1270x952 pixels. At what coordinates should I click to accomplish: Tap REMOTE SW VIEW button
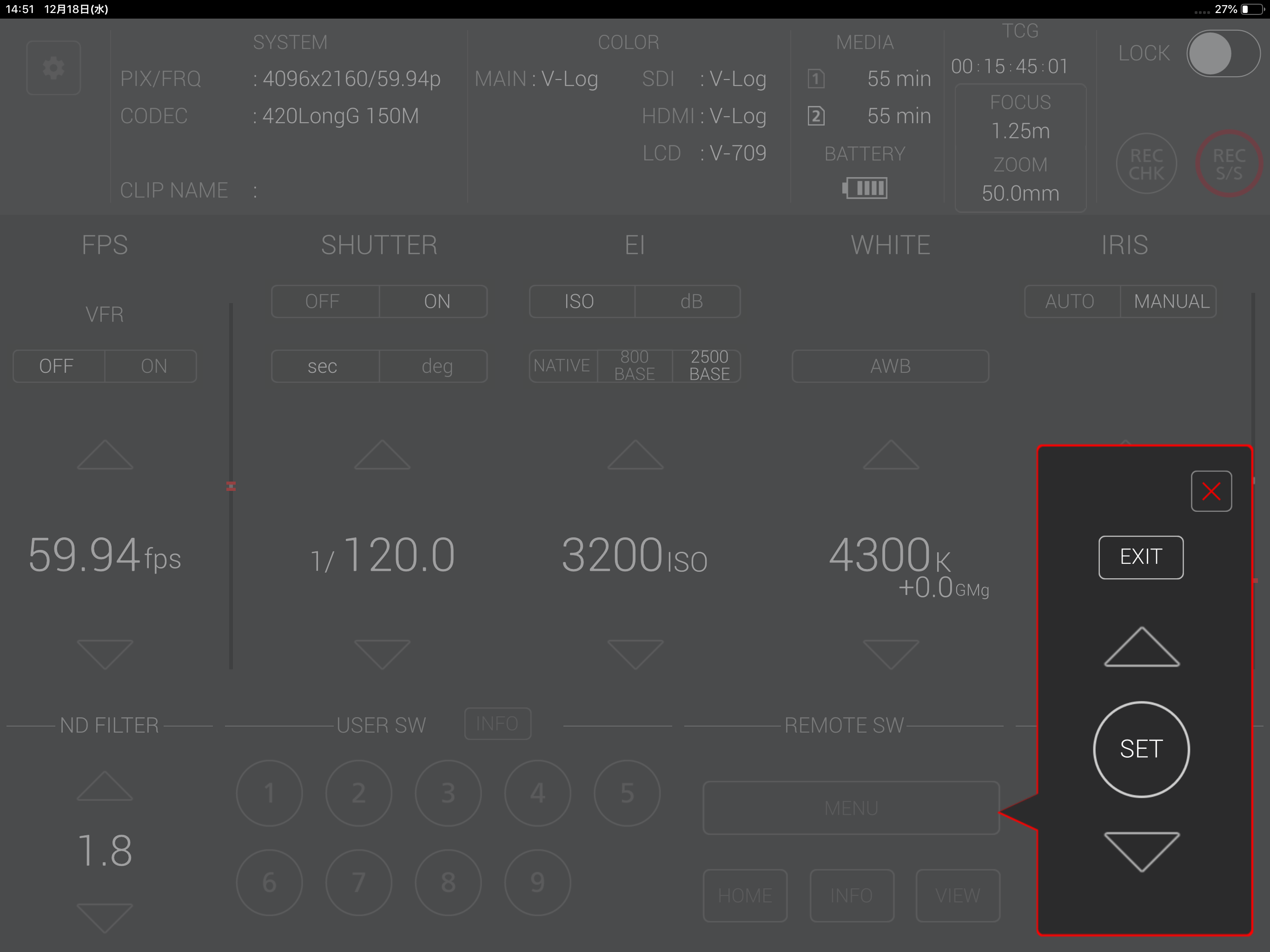pos(958,896)
